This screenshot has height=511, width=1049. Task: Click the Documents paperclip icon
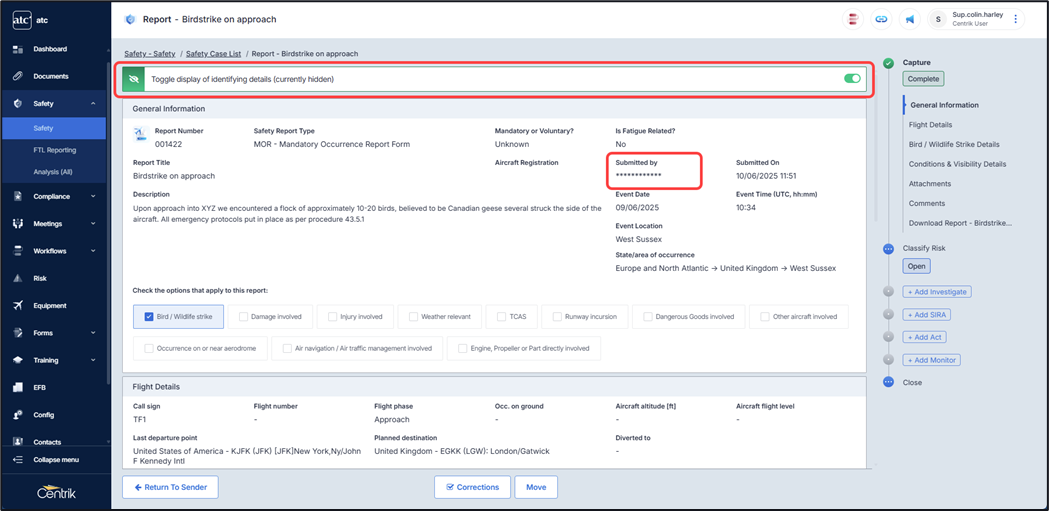pos(18,76)
